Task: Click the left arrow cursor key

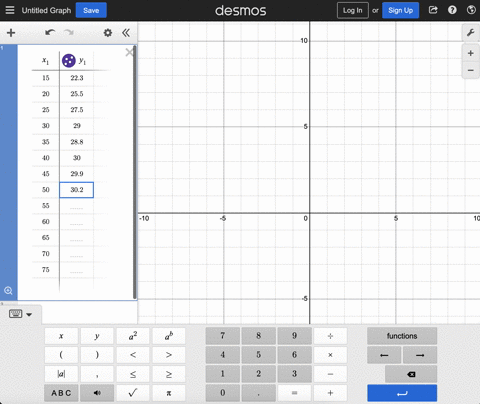Action: pyautogui.click(x=384, y=355)
